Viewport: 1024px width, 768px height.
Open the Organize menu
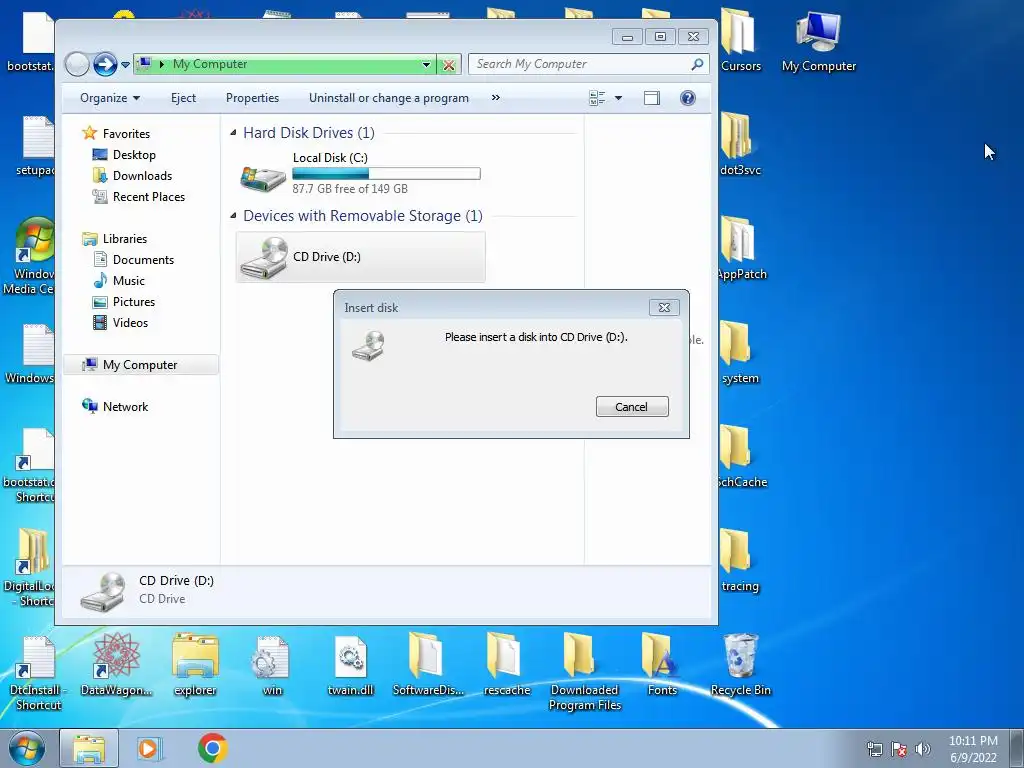110,98
